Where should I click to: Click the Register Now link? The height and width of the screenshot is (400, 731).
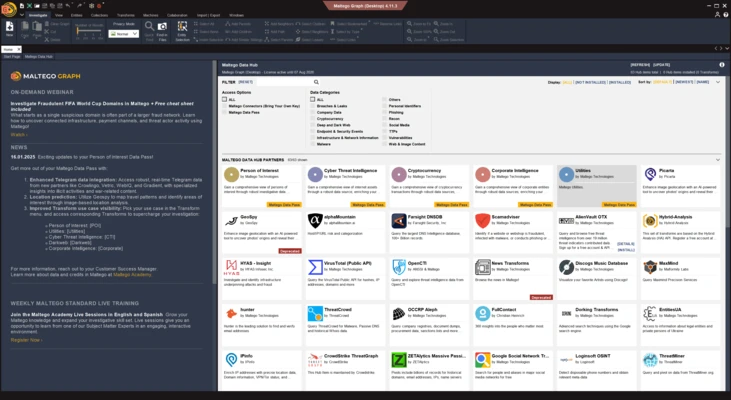26,340
